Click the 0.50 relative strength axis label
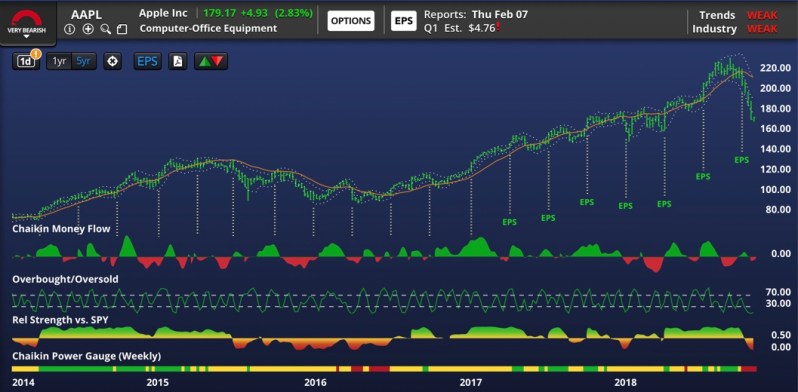The image size is (798, 392). click(781, 335)
